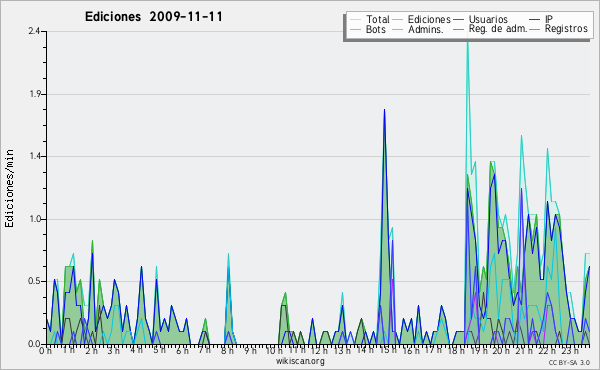
Task: Click the y-axis value 2.4
Action: pyautogui.click(x=34, y=31)
